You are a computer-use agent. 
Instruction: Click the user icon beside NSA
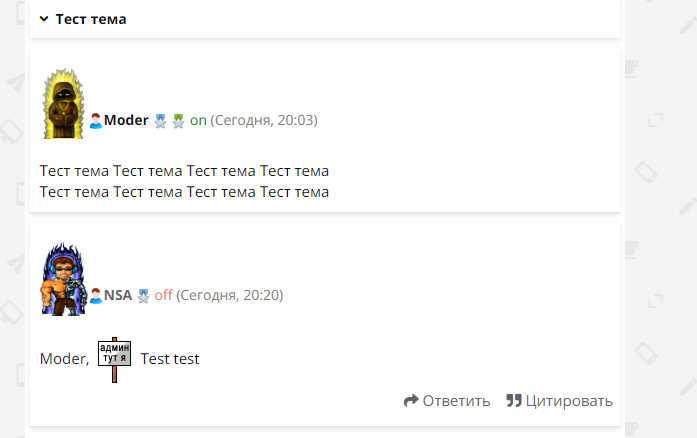[x=96, y=296]
